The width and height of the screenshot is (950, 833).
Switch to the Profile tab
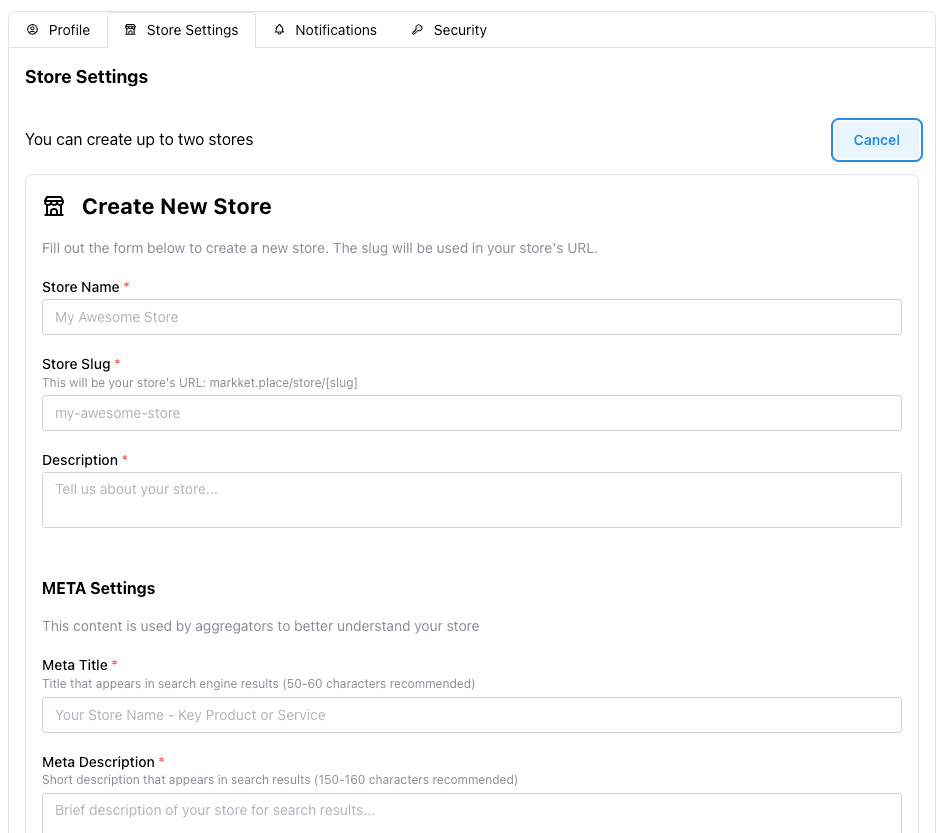(69, 30)
